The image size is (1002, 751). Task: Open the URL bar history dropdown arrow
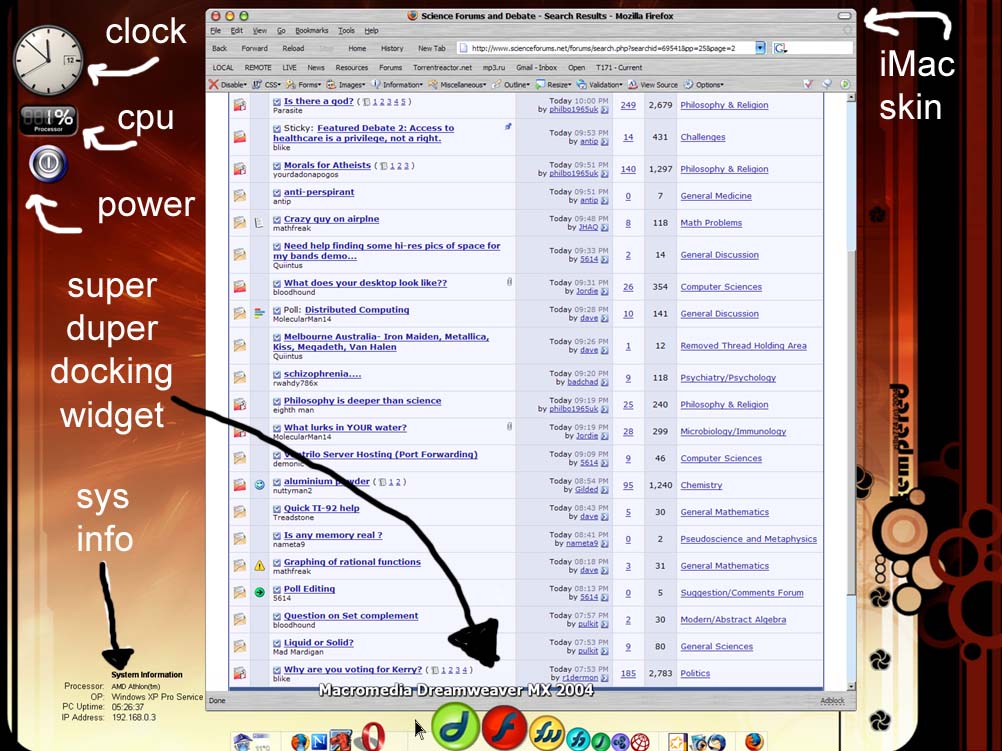point(760,48)
